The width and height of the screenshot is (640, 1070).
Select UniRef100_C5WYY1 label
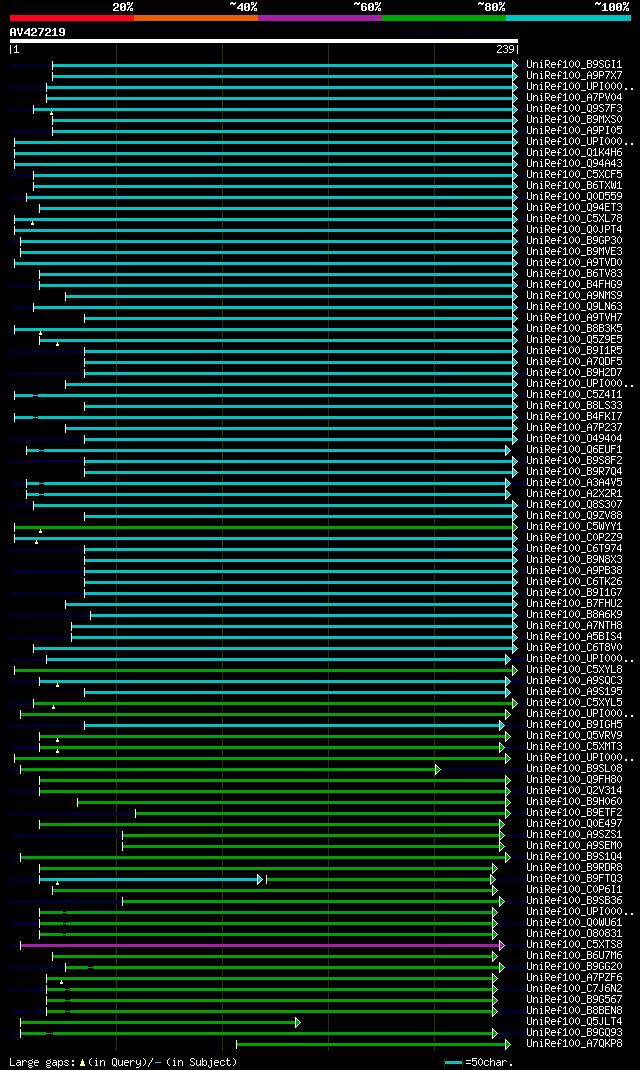[574, 526]
